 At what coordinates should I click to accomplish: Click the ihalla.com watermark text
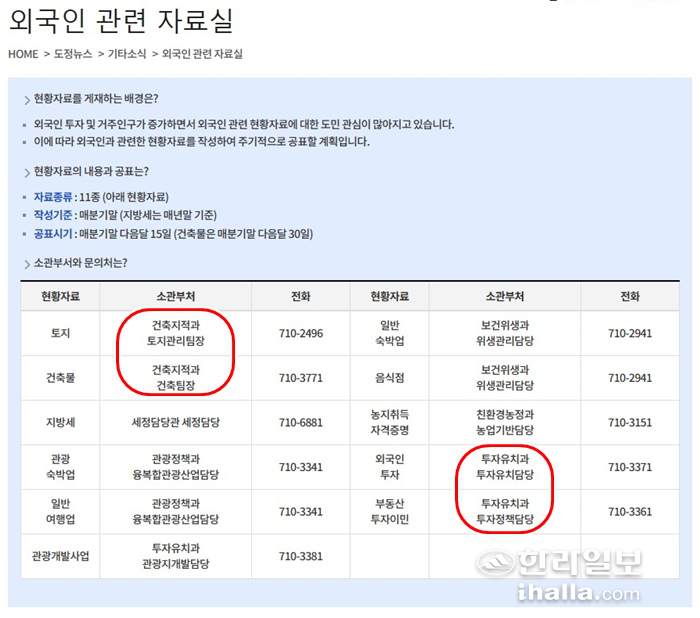pos(580,593)
